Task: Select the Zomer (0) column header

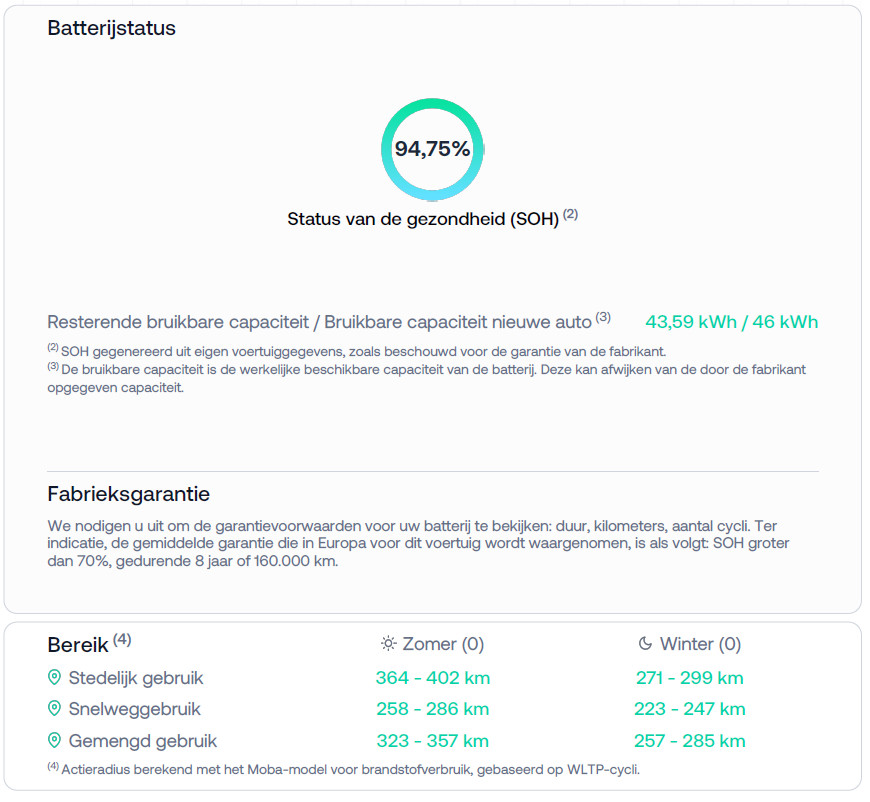Action: pos(442,644)
